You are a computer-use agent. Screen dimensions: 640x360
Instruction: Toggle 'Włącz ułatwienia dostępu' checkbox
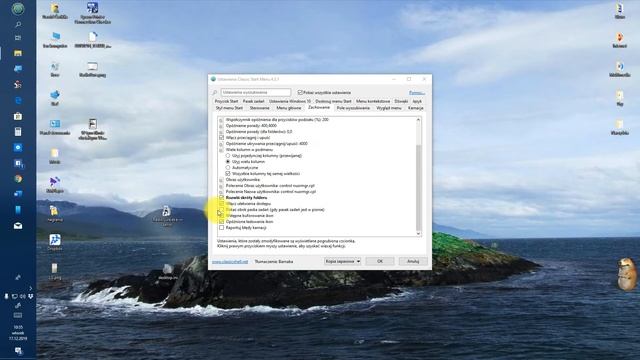[x=221, y=204]
